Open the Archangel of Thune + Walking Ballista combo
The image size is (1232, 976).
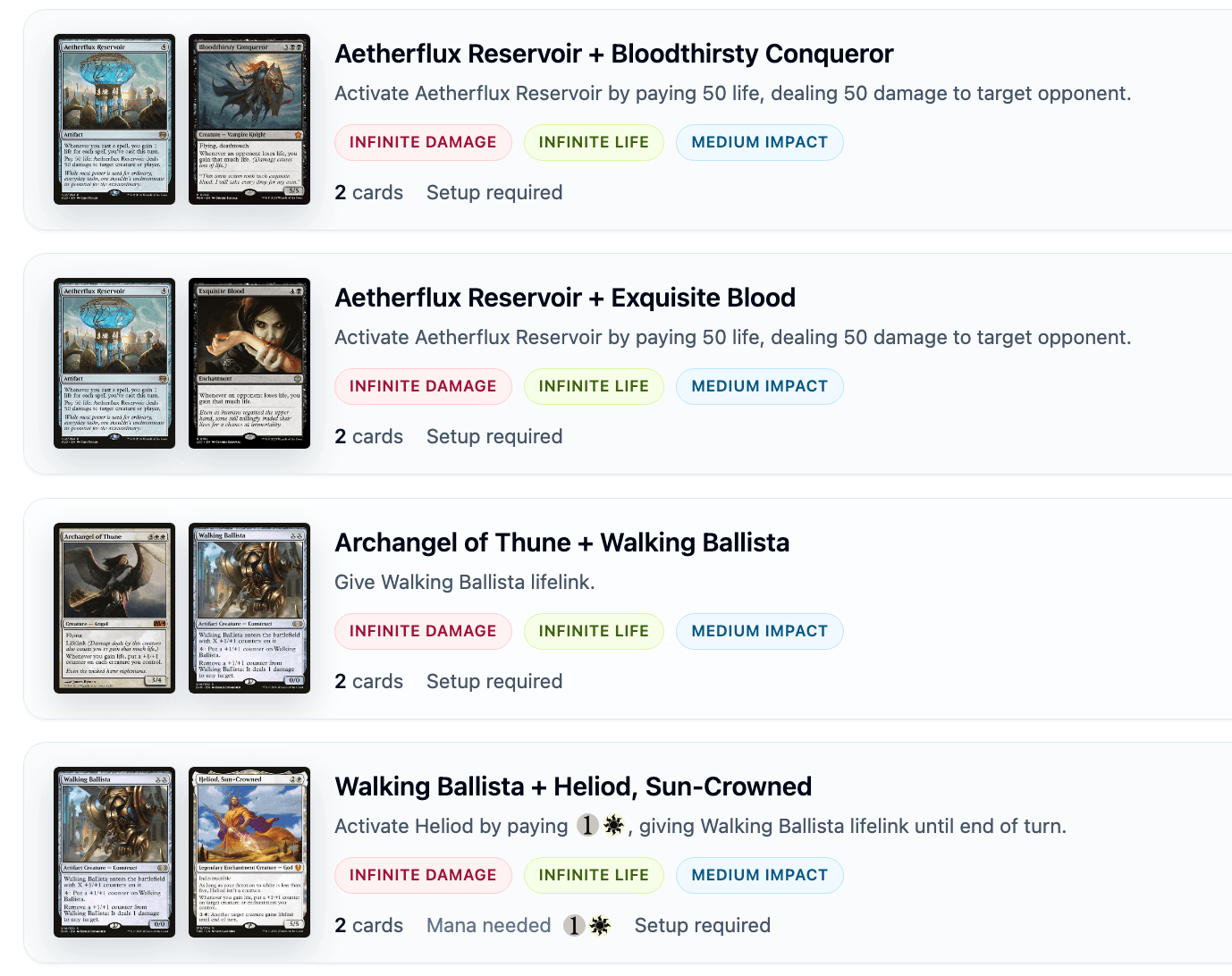[561, 543]
